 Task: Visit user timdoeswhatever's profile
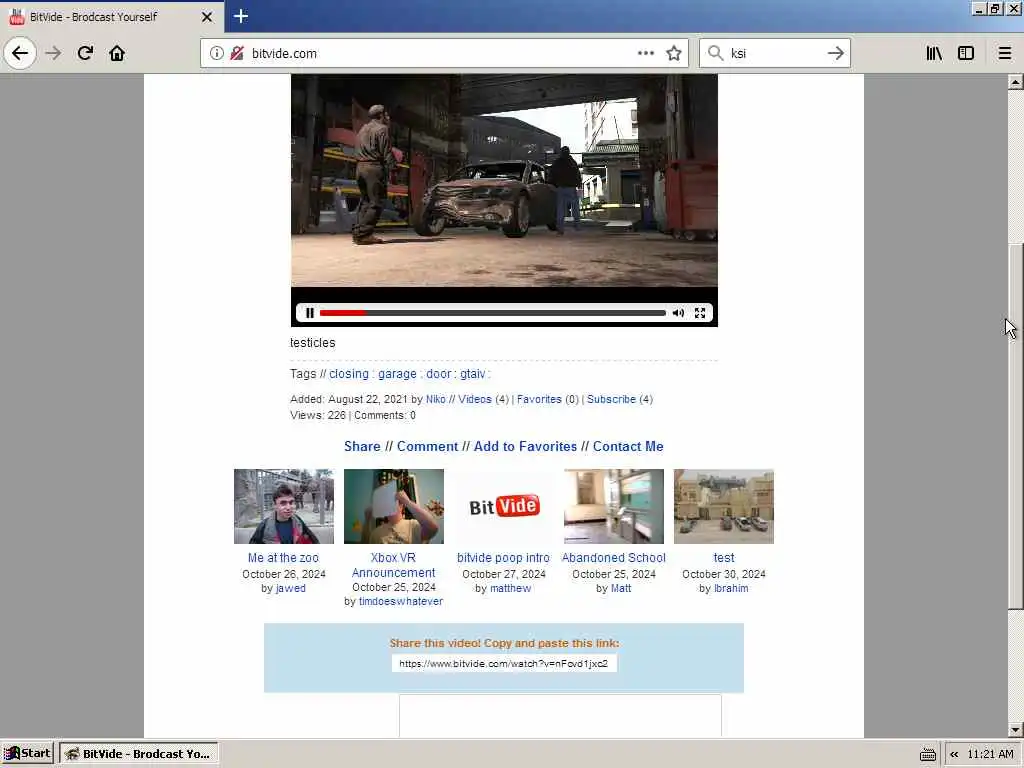401,601
